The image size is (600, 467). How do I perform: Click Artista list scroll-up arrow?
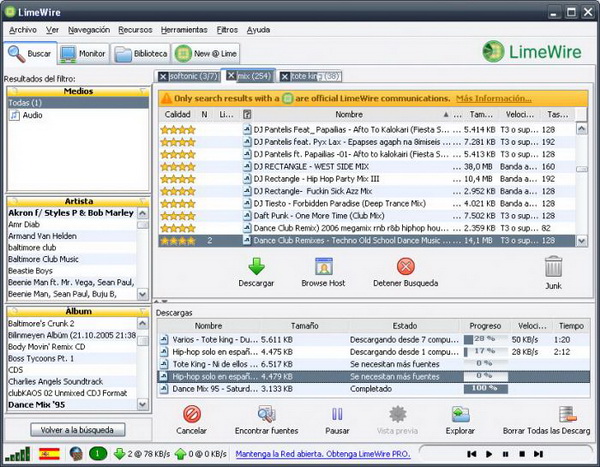(x=143, y=213)
